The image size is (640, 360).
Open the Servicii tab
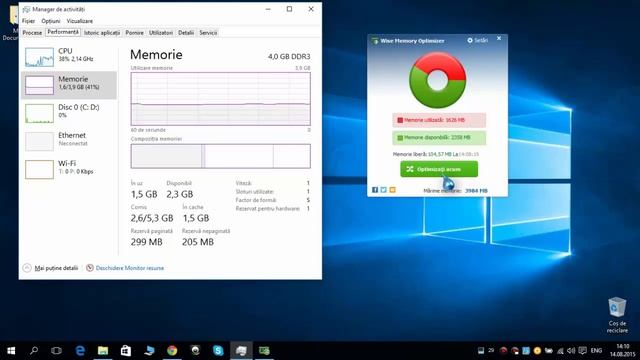[x=208, y=33]
